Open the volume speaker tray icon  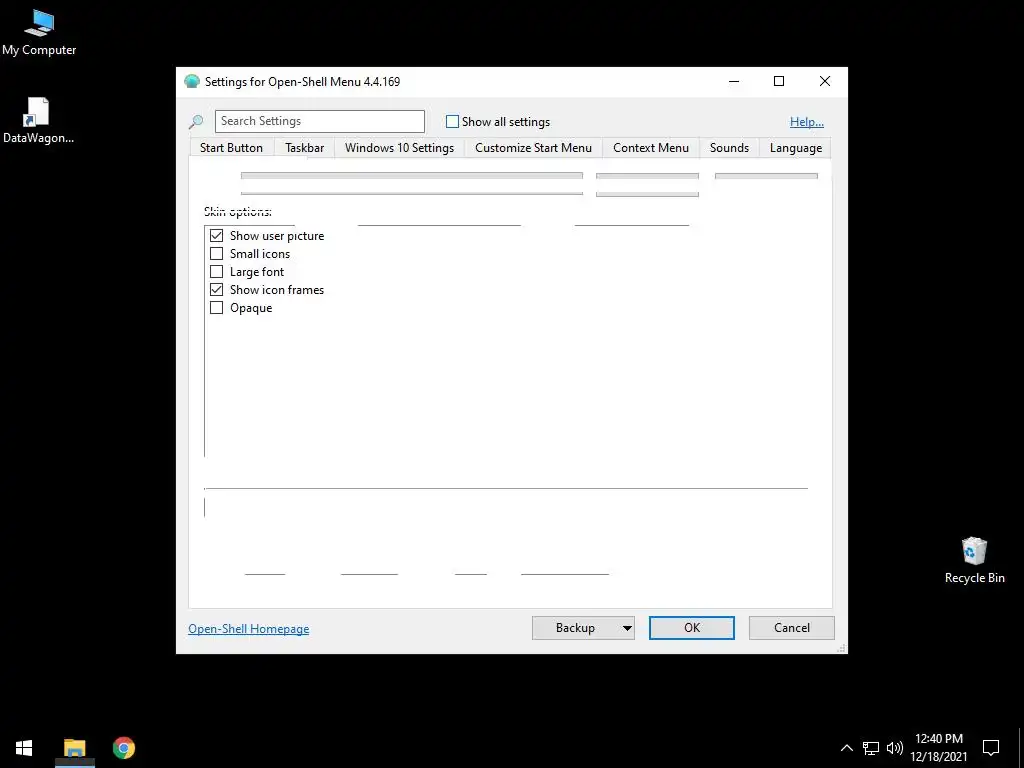[895, 748]
